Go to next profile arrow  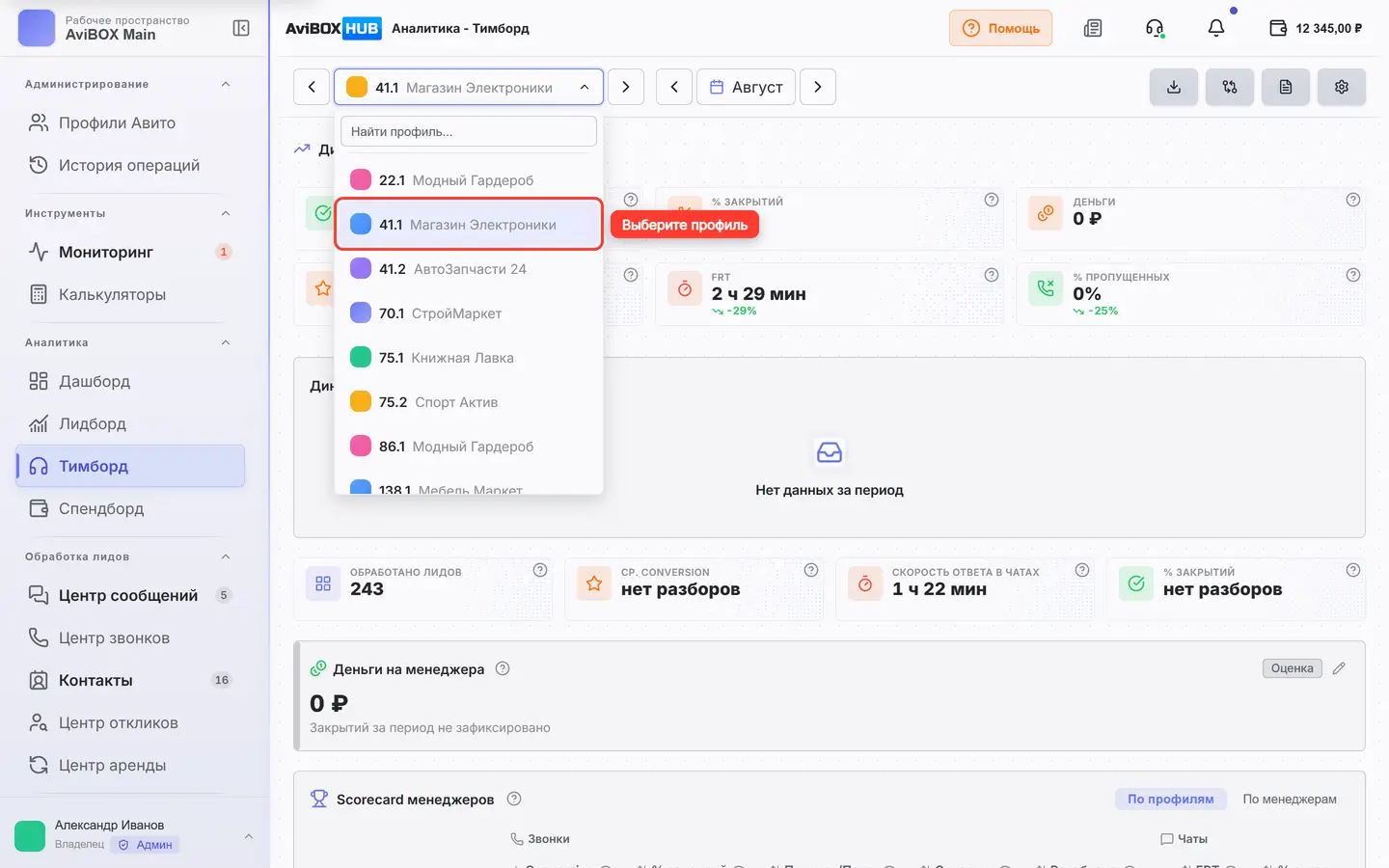(x=626, y=87)
